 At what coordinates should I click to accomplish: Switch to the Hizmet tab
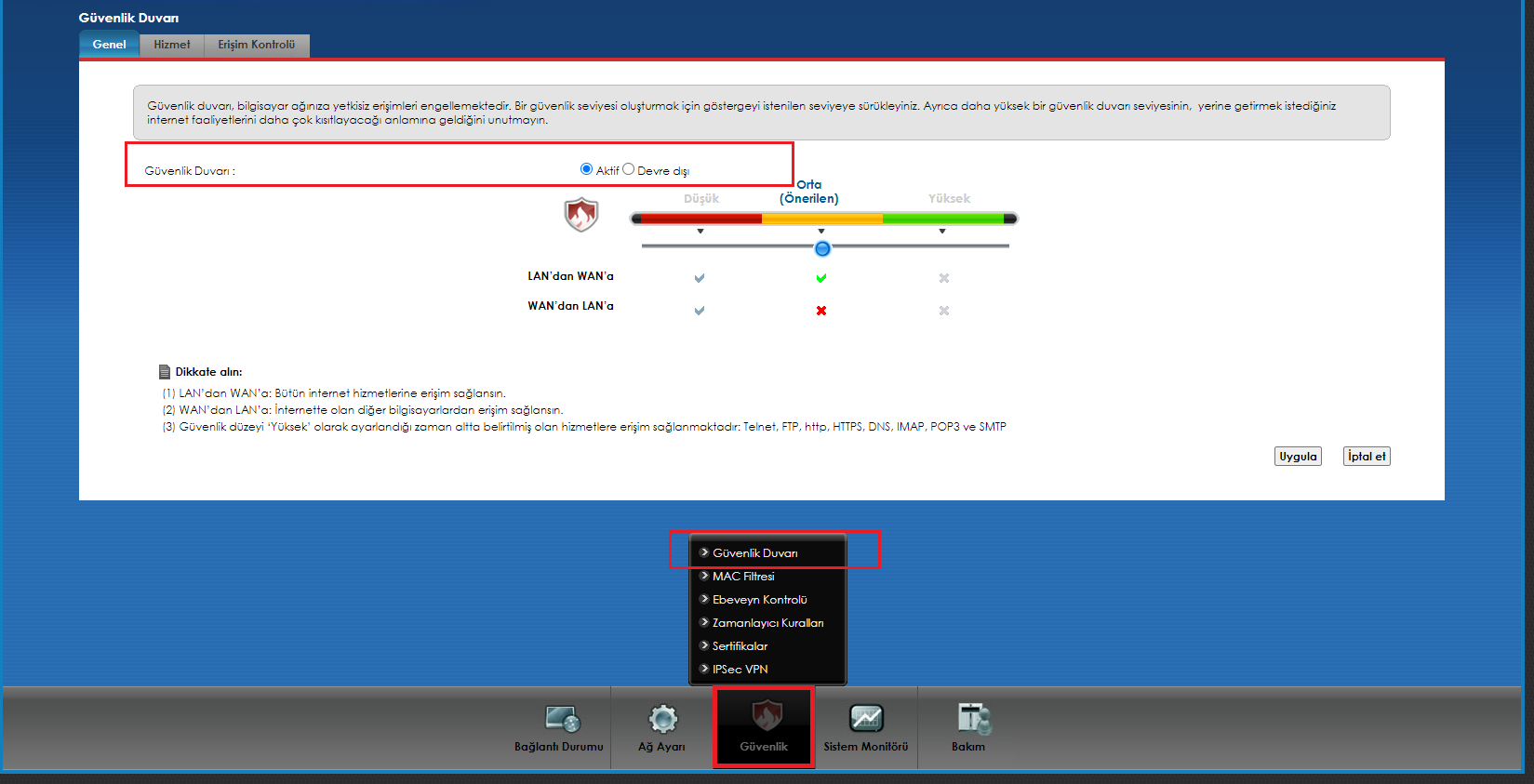[172, 45]
